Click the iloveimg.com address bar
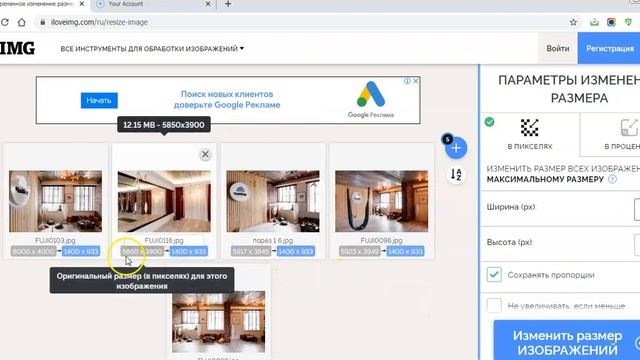The height and width of the screenshot is (360, 640). 302,22
